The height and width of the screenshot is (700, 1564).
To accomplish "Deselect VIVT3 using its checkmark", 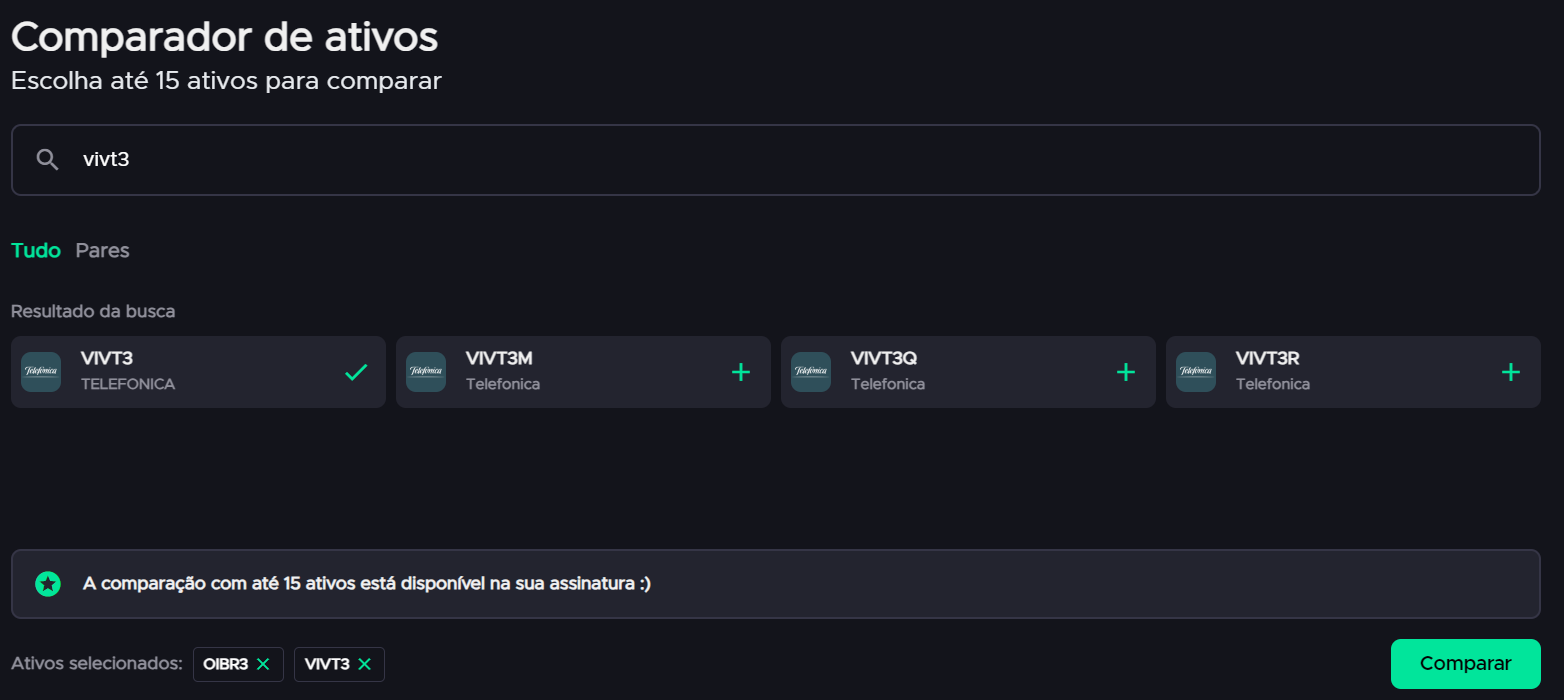I will pos(356,372).
